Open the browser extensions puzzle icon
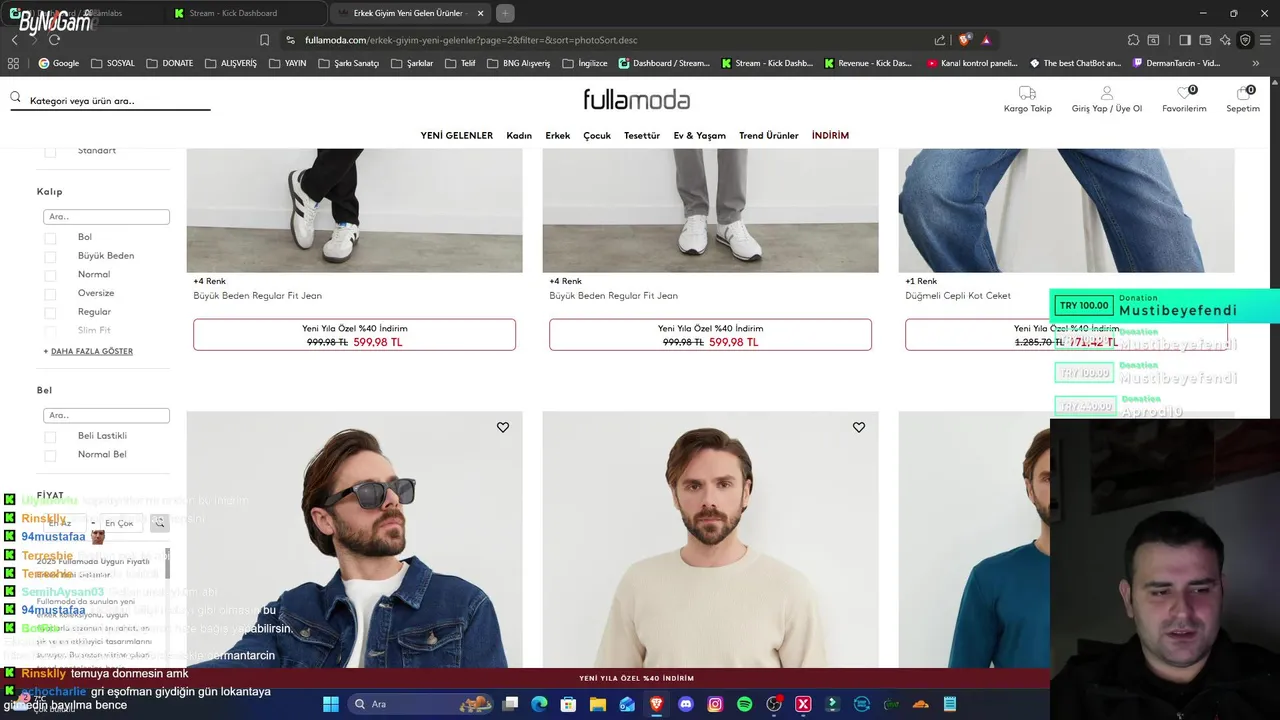 click(1133, 40)
